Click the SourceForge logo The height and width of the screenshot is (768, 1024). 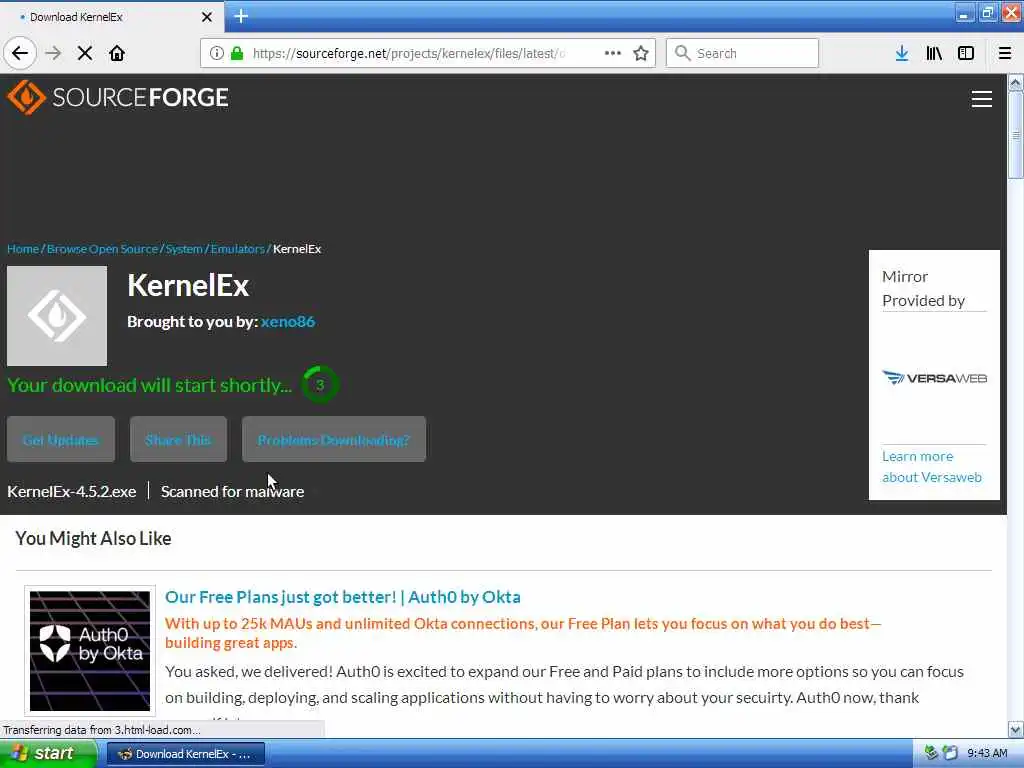[118, 97]
